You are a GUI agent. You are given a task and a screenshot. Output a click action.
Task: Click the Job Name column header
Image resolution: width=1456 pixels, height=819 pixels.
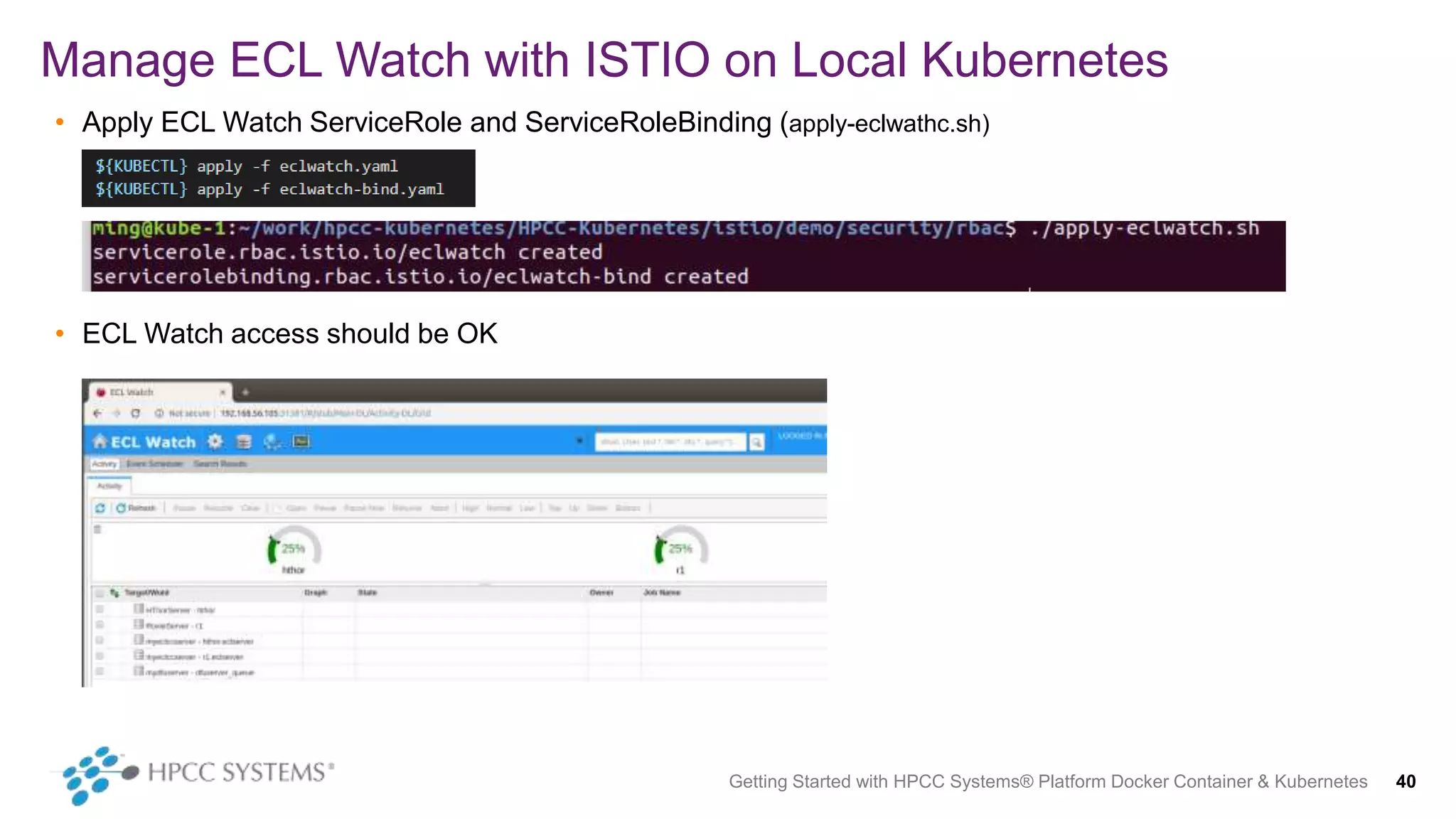[662, 592]
